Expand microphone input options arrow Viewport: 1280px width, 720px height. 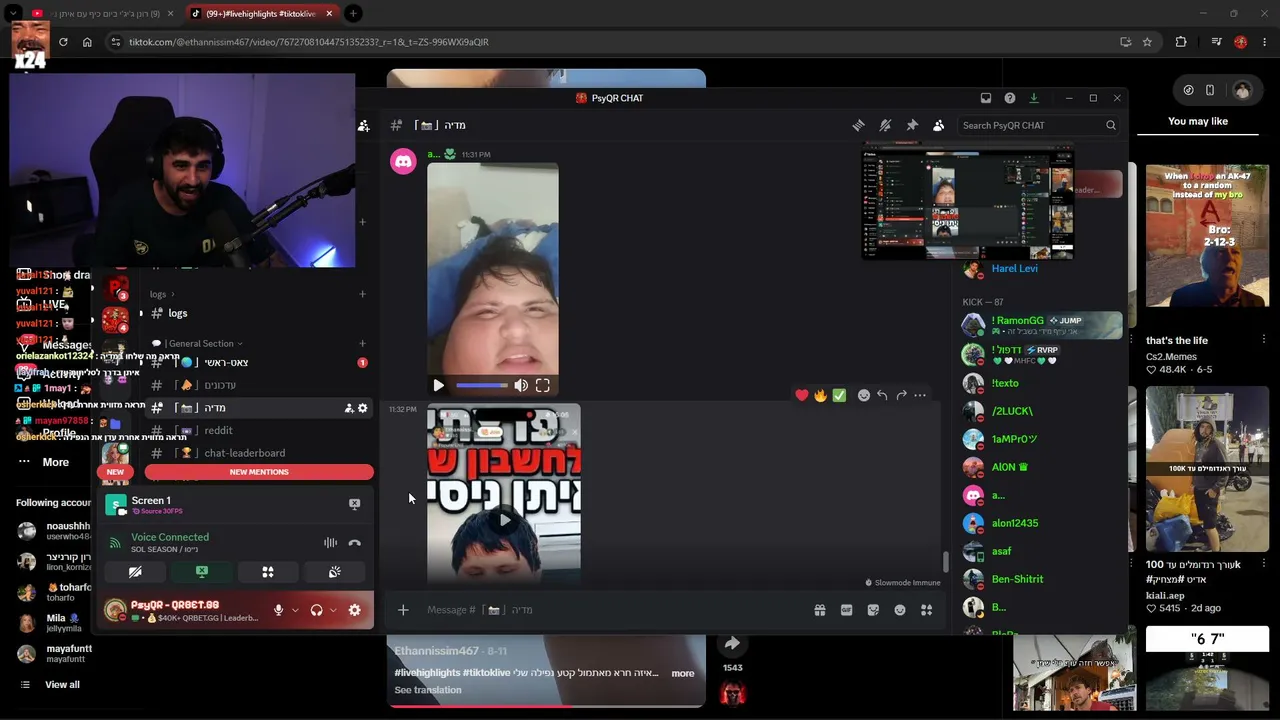[x=295, y=610]
